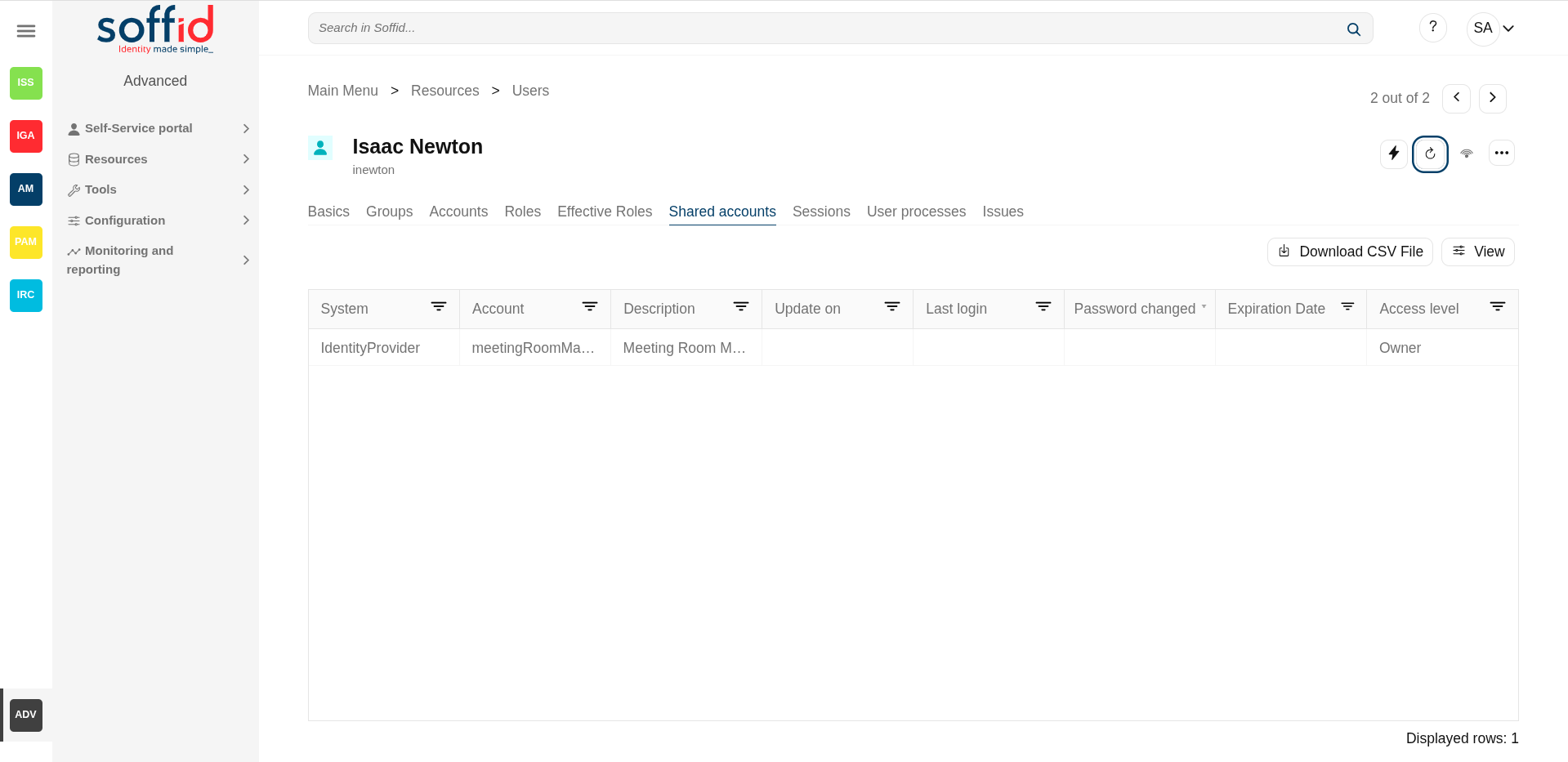The height and width of the screenshot is (762, 1568).
Task: Filter the Expiration Date column
Action: [1348, 307]
